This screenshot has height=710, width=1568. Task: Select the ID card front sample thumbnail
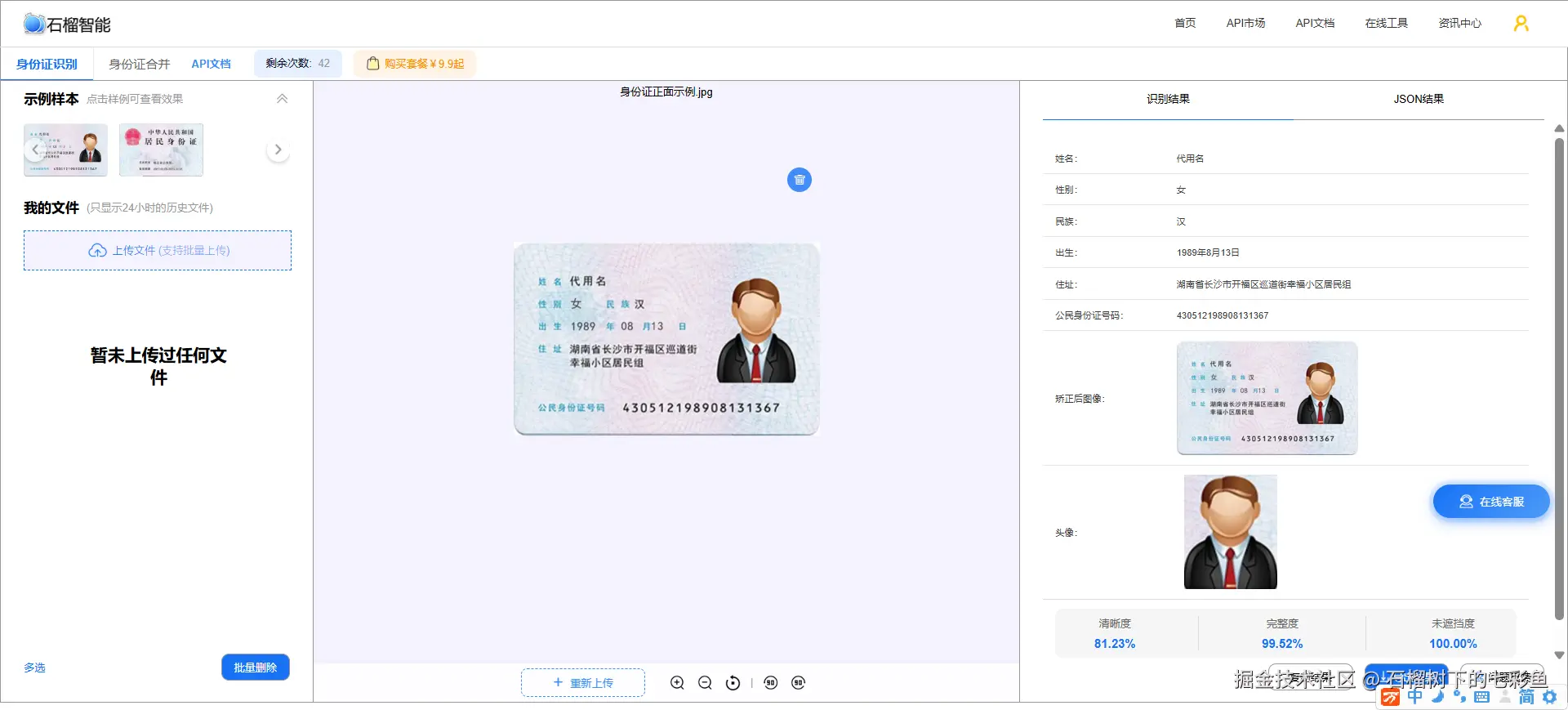(x=65, y=150)
